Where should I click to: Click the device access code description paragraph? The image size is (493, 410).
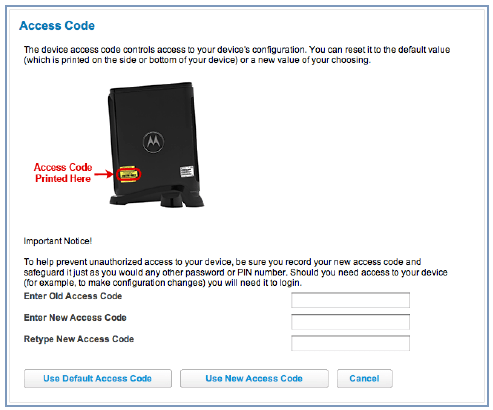pos(237,55)
